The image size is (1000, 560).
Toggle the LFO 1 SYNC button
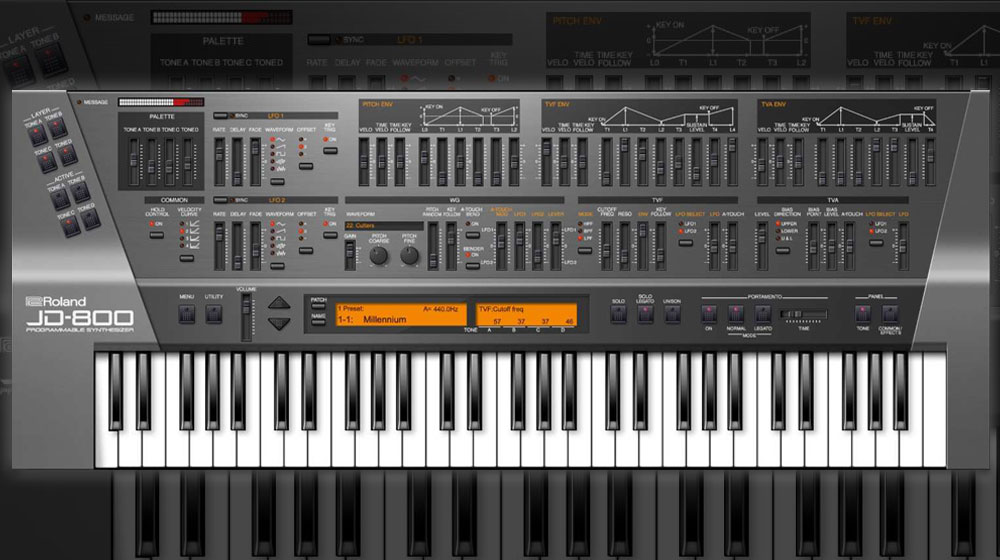(x=221, y=116)
